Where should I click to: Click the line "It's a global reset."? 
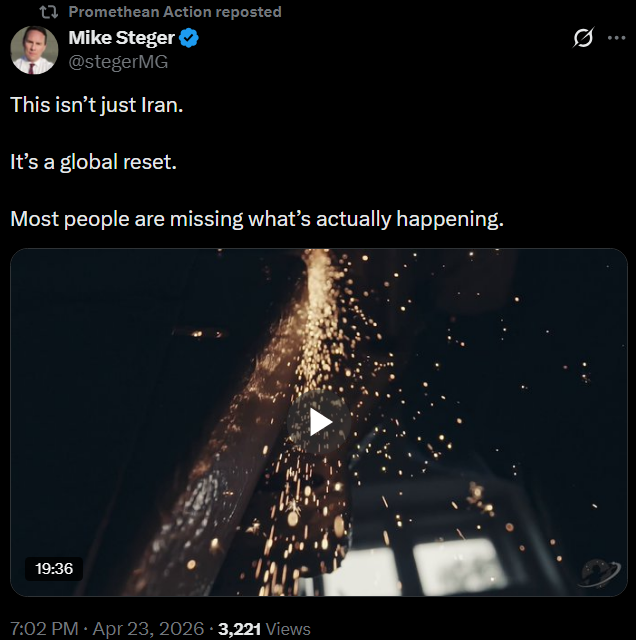click(93, 161)
